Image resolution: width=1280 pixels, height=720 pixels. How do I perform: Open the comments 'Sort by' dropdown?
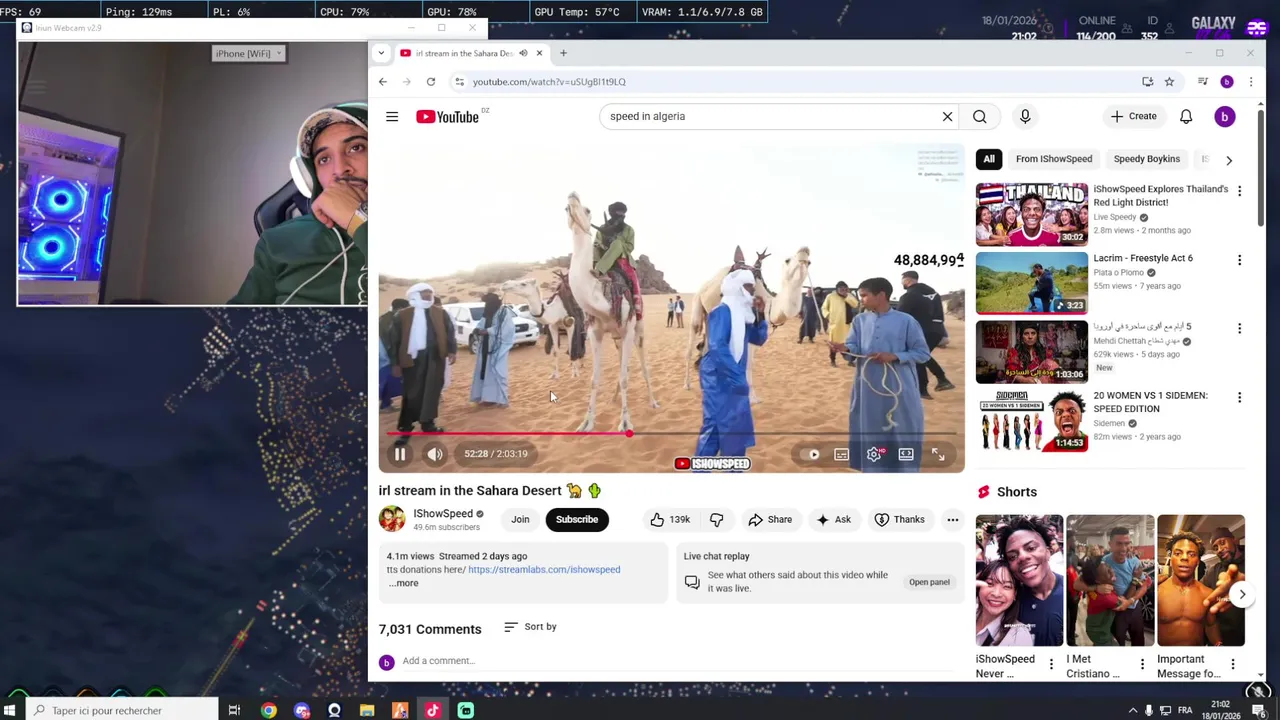(x=530, y=627)
